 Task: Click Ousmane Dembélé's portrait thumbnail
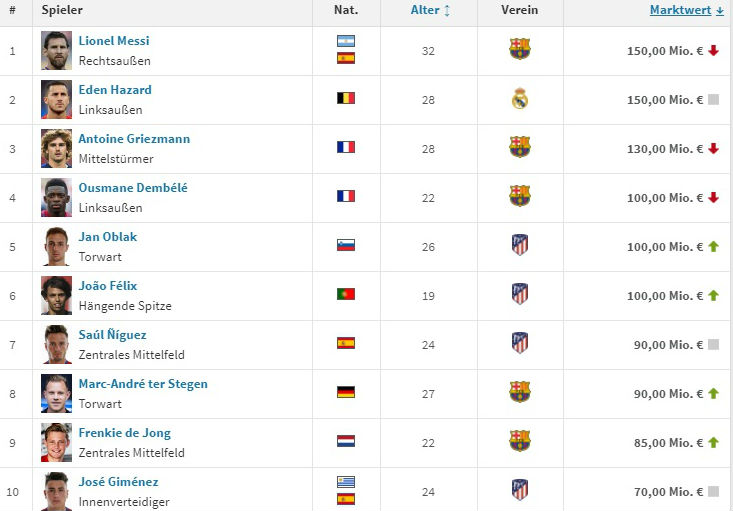coord(56,197)
